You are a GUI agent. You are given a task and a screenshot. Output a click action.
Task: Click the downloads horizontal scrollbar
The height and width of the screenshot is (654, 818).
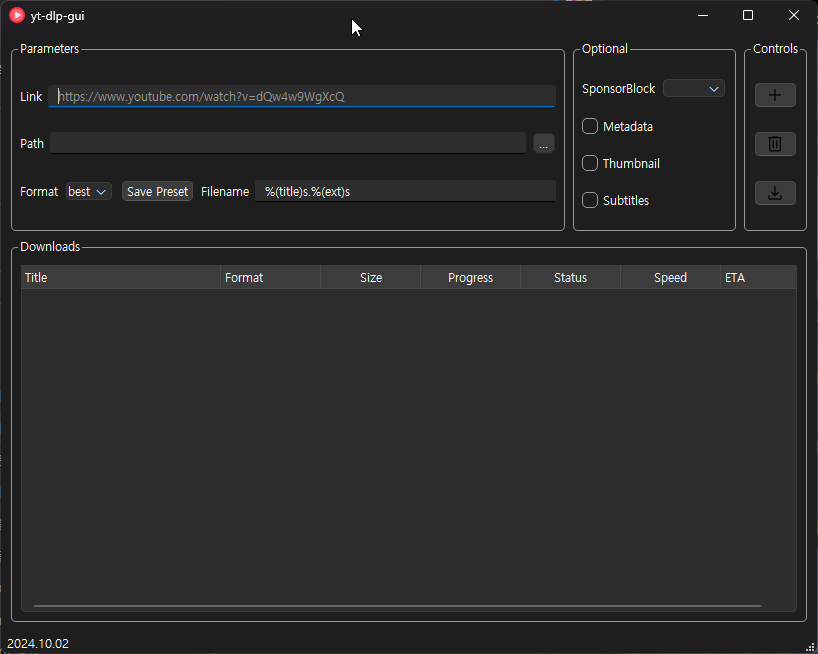(397, 606)
